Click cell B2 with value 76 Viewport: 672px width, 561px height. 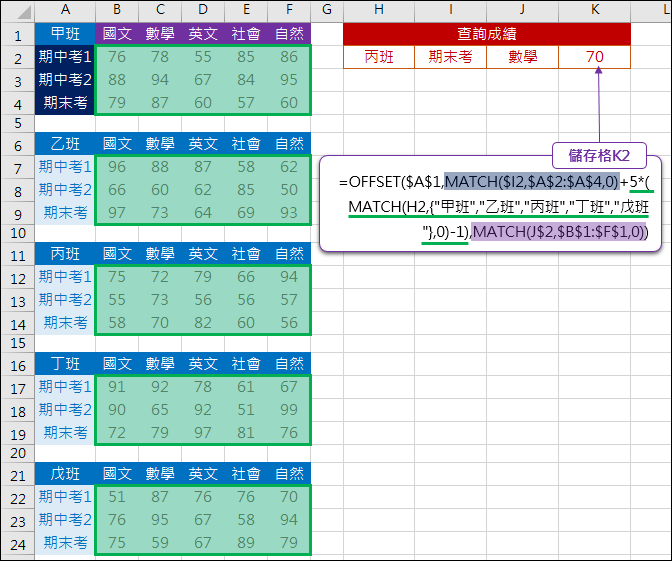coord(117,57)
